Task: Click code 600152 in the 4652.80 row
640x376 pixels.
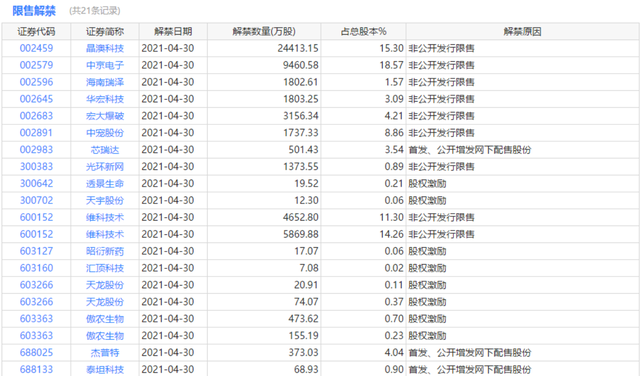Action: [36, 217]
